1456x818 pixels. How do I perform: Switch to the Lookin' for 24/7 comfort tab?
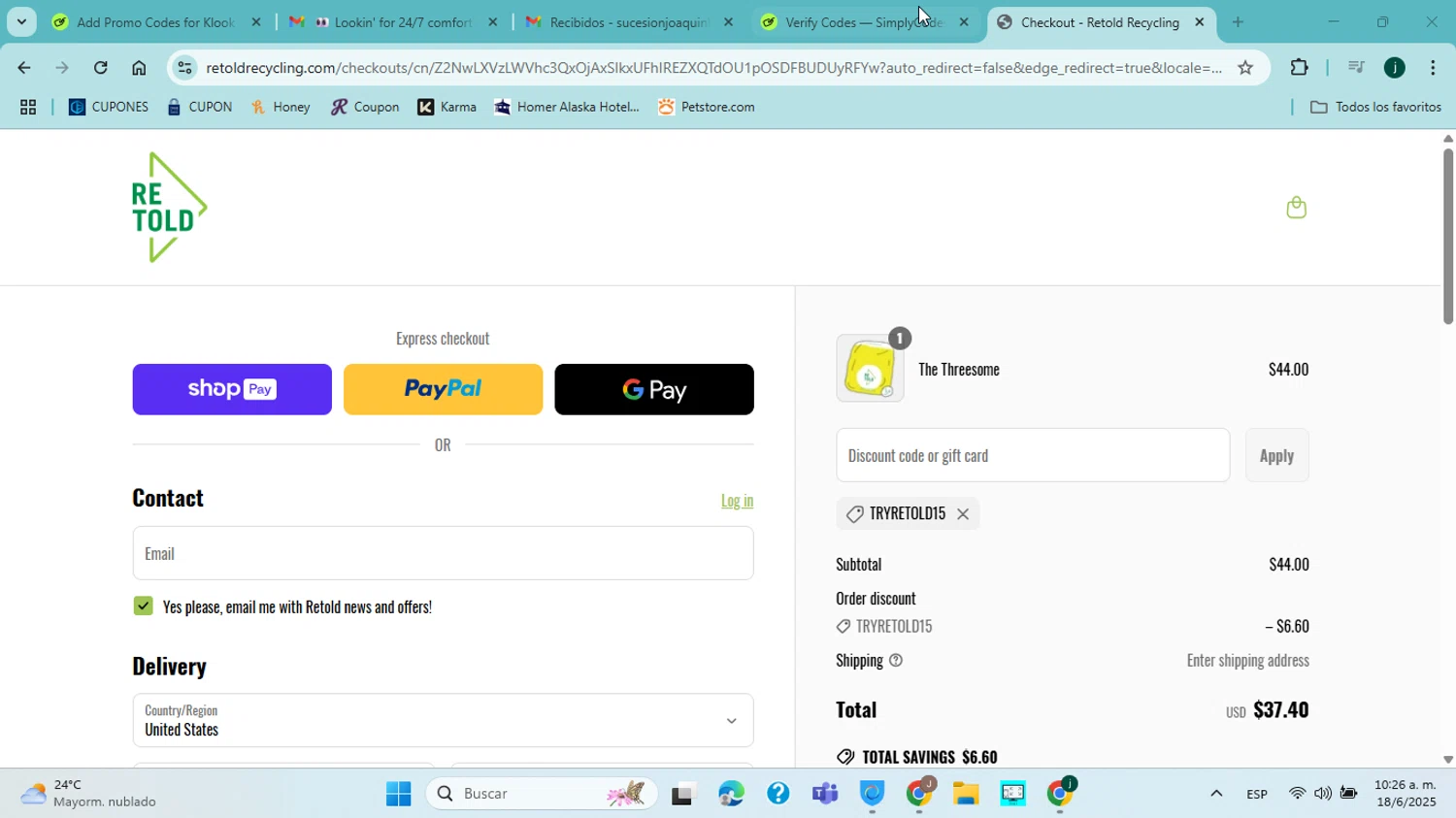pos(393,22)
